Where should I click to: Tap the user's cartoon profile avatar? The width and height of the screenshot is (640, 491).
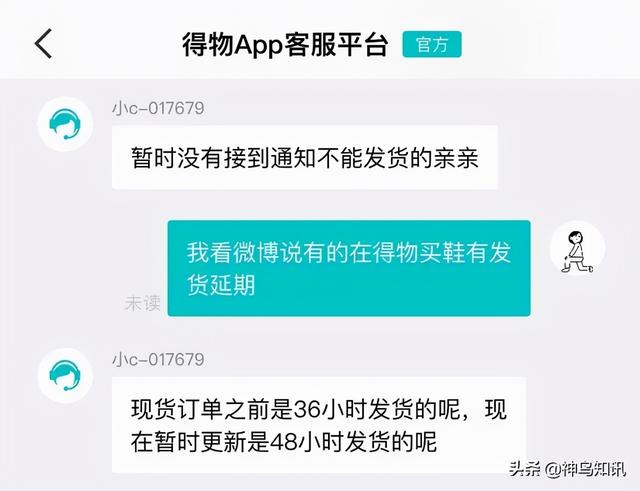[578, 248]
